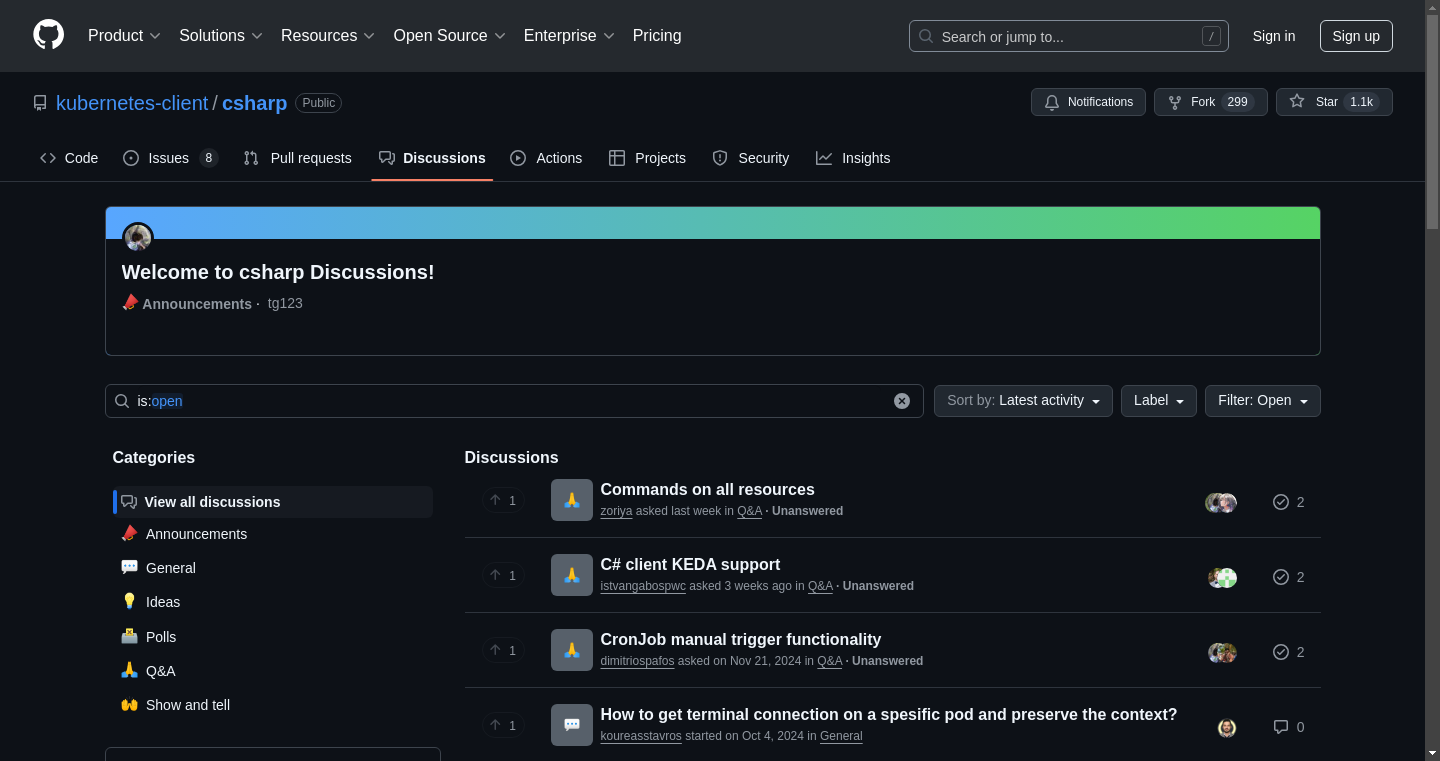Viewport: 1440px width, 761px height.
Task: Open participant avatars on CronJob manual trigger row
Action: point(1222,652)
